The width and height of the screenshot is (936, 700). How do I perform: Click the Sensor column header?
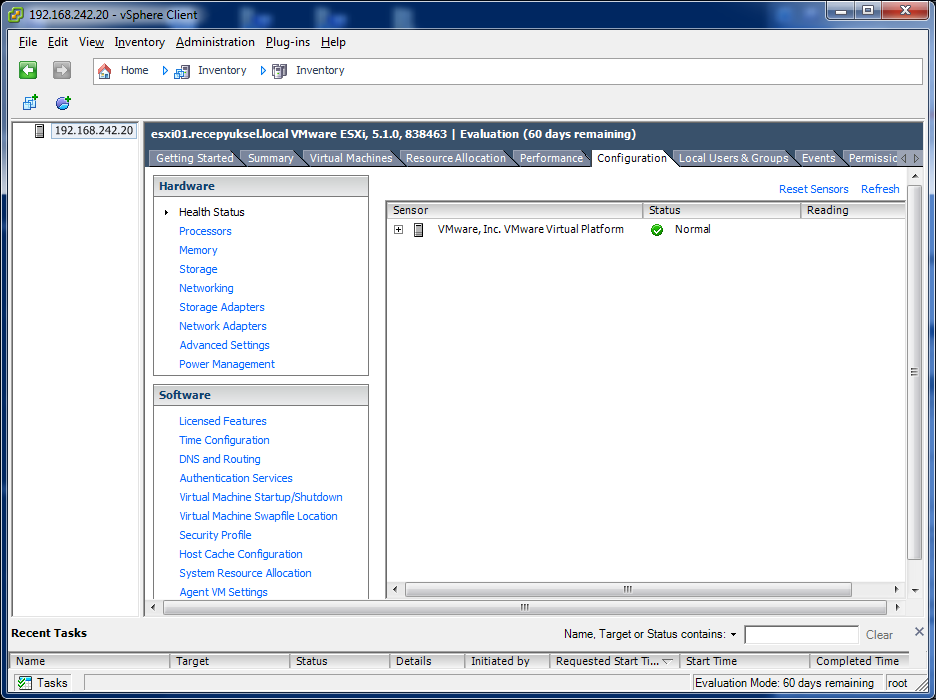pos(515,211)
